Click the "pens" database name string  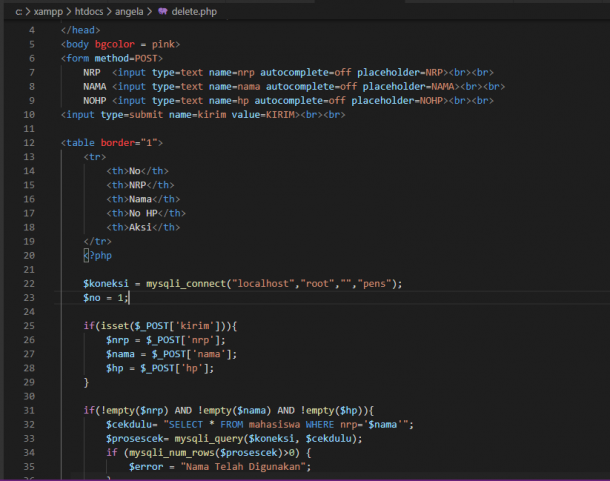(374, 284)
